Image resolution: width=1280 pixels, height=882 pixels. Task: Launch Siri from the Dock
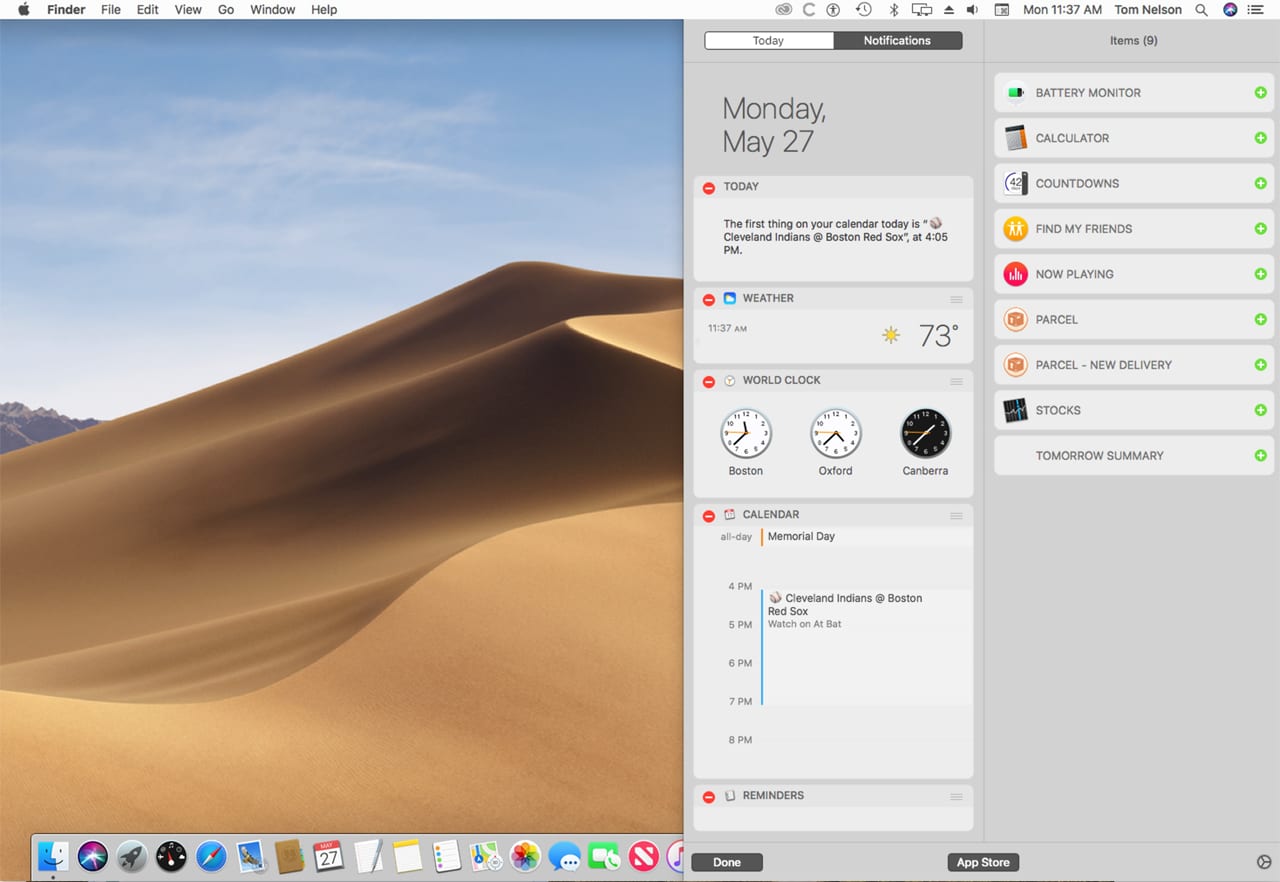(93, 856)
